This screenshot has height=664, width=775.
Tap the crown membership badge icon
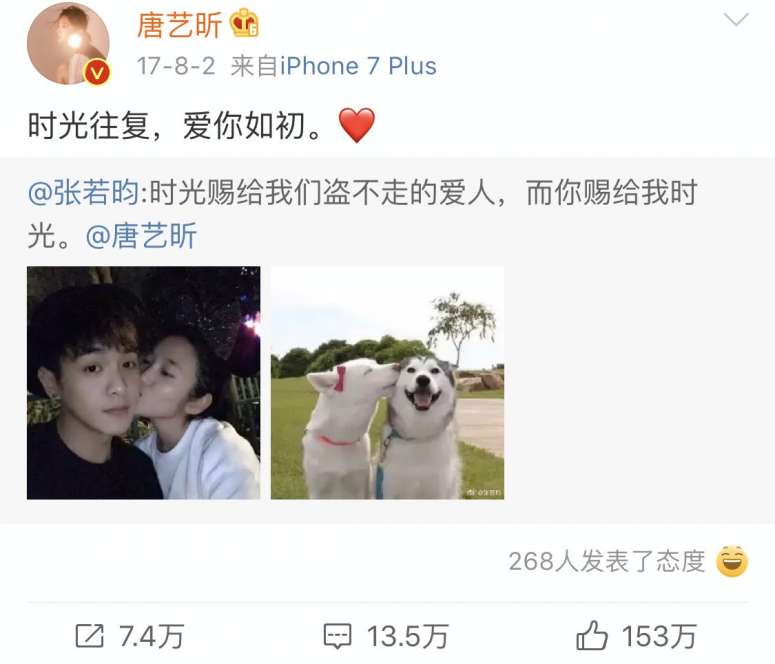(245, 25)
